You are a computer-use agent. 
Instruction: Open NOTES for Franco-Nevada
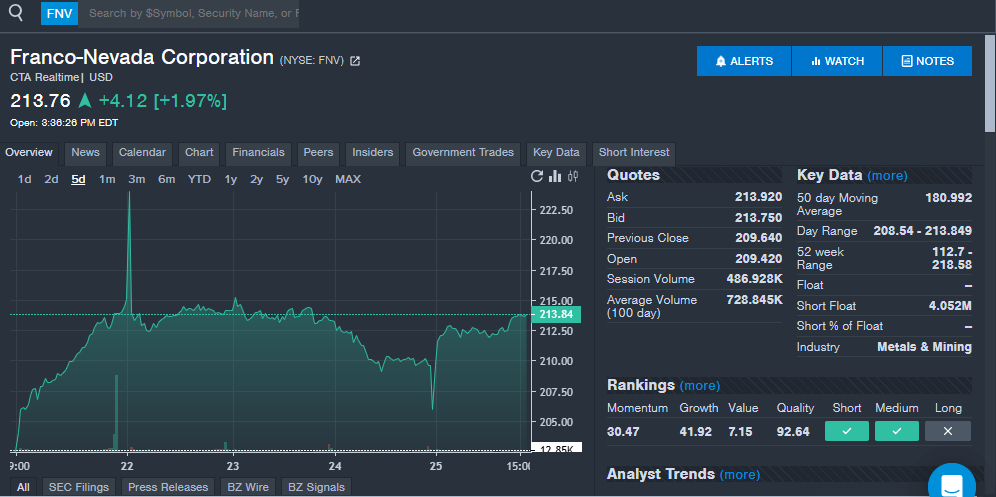tap(927, 61)
